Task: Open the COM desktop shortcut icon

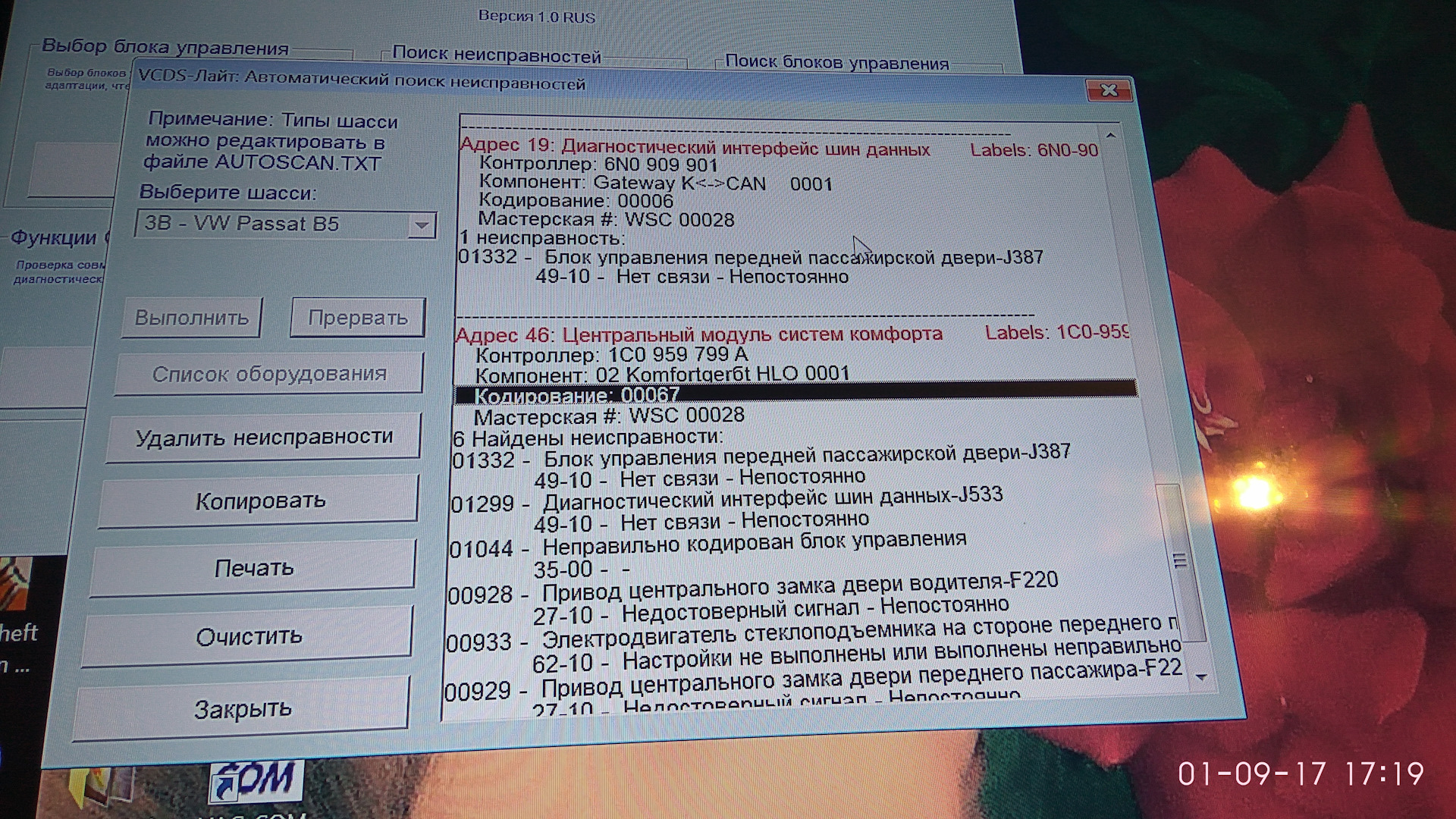Action: point(258,781)
